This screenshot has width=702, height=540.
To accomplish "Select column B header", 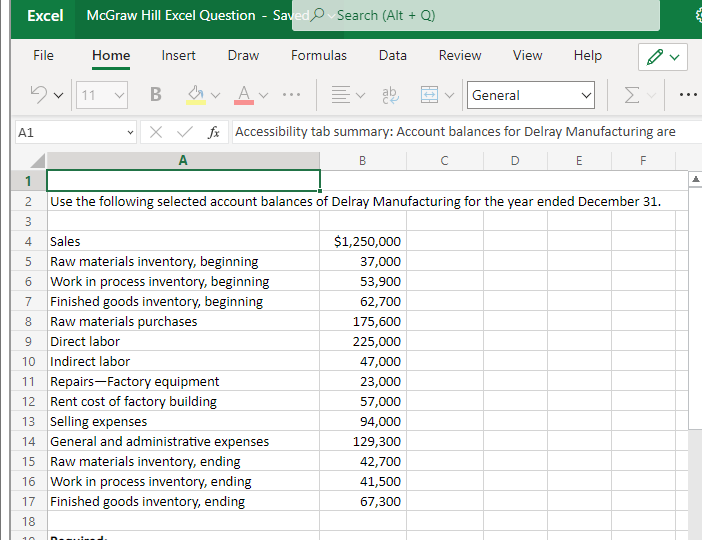I will (x=363, y=161).
